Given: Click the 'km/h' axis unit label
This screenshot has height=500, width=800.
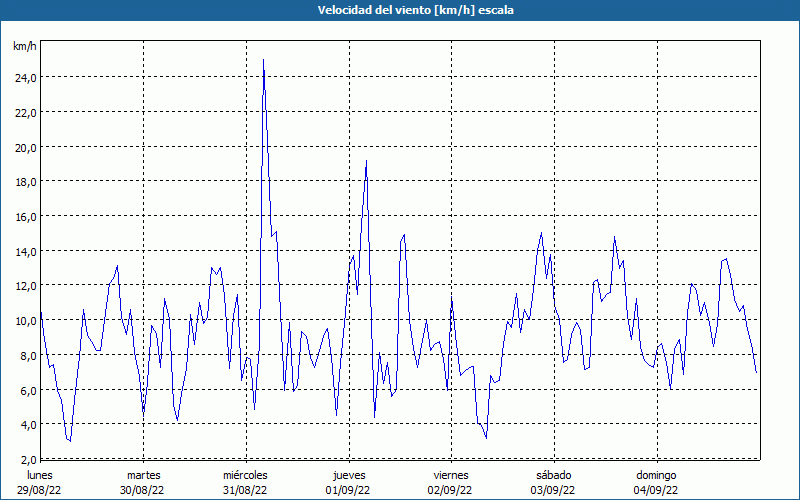Looking at the screenshot, I should click(24, 46).
